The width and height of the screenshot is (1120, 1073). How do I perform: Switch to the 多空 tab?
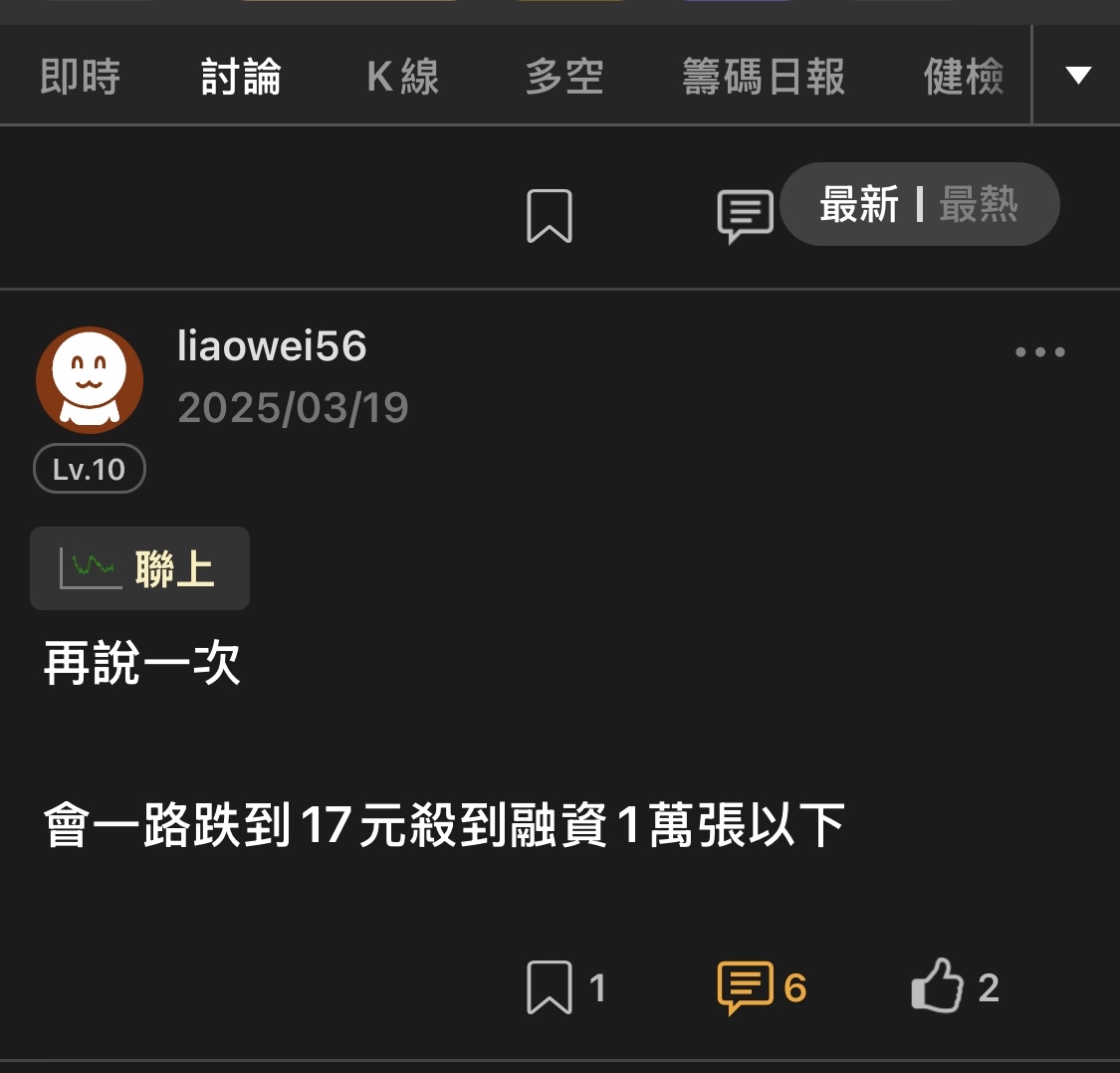(564, 76)
